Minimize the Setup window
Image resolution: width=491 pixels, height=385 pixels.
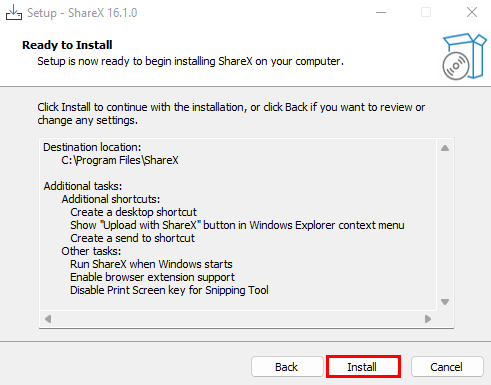point(381,13)
